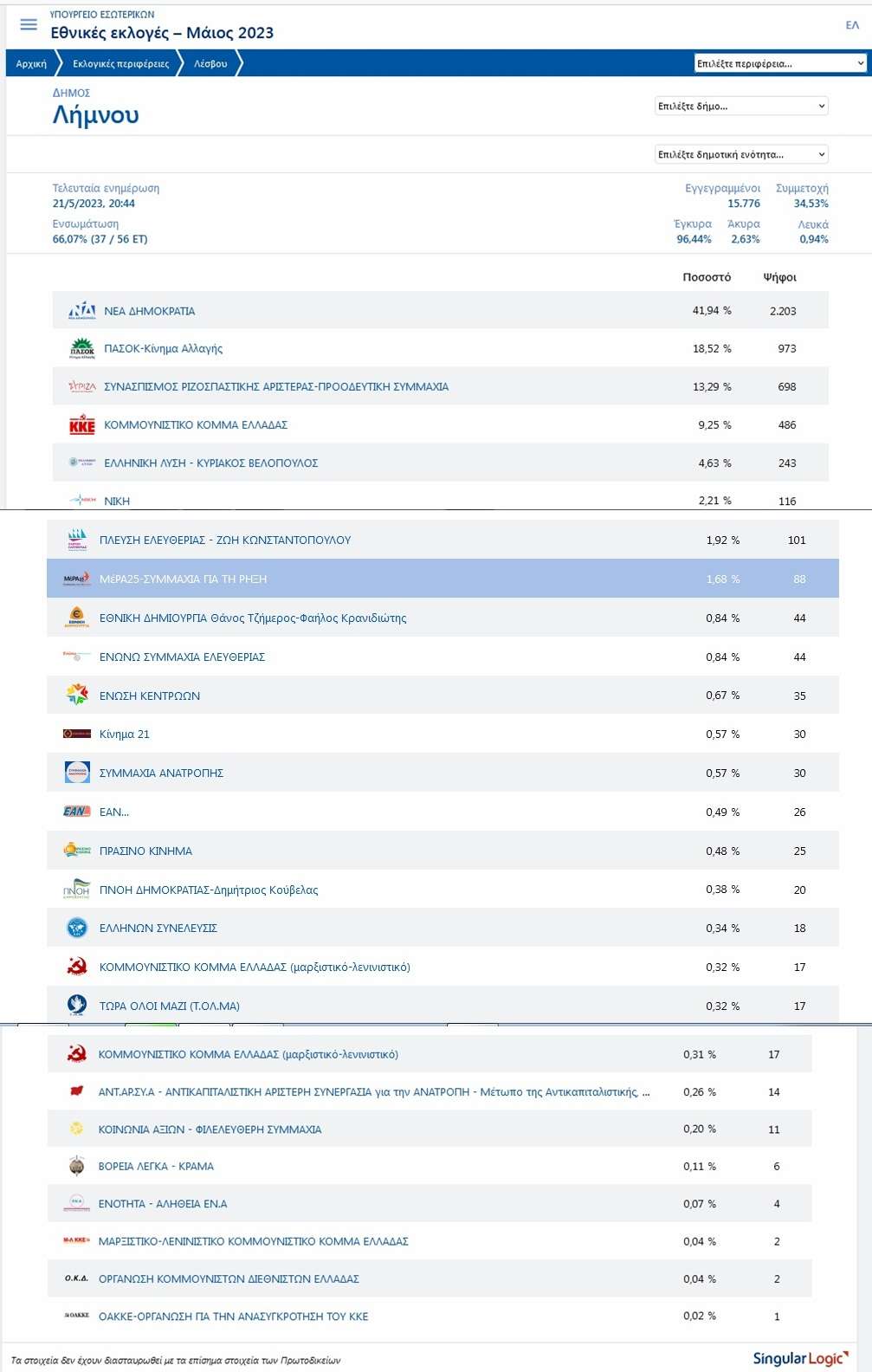Open the Επιλέξτε περιφέρεια dropdown
The image size is (872, 1372).
point(779,63)
